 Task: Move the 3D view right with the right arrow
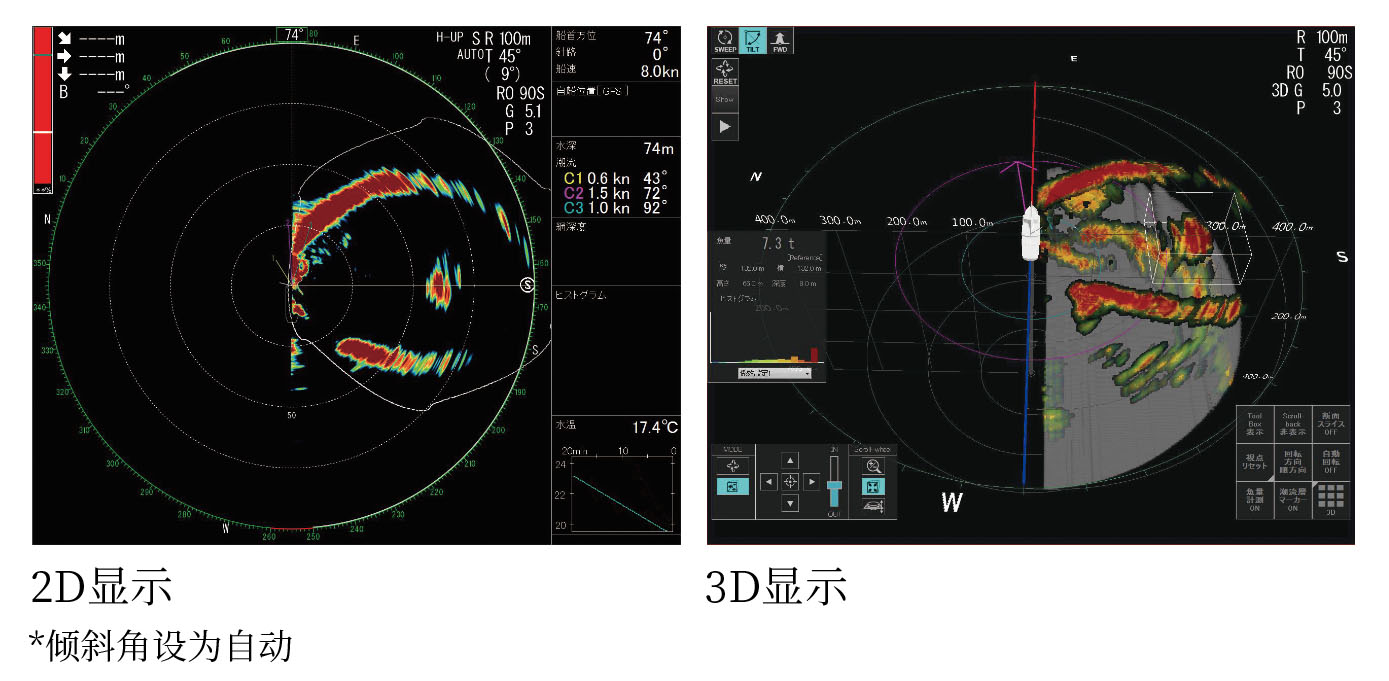pos(812,482)
